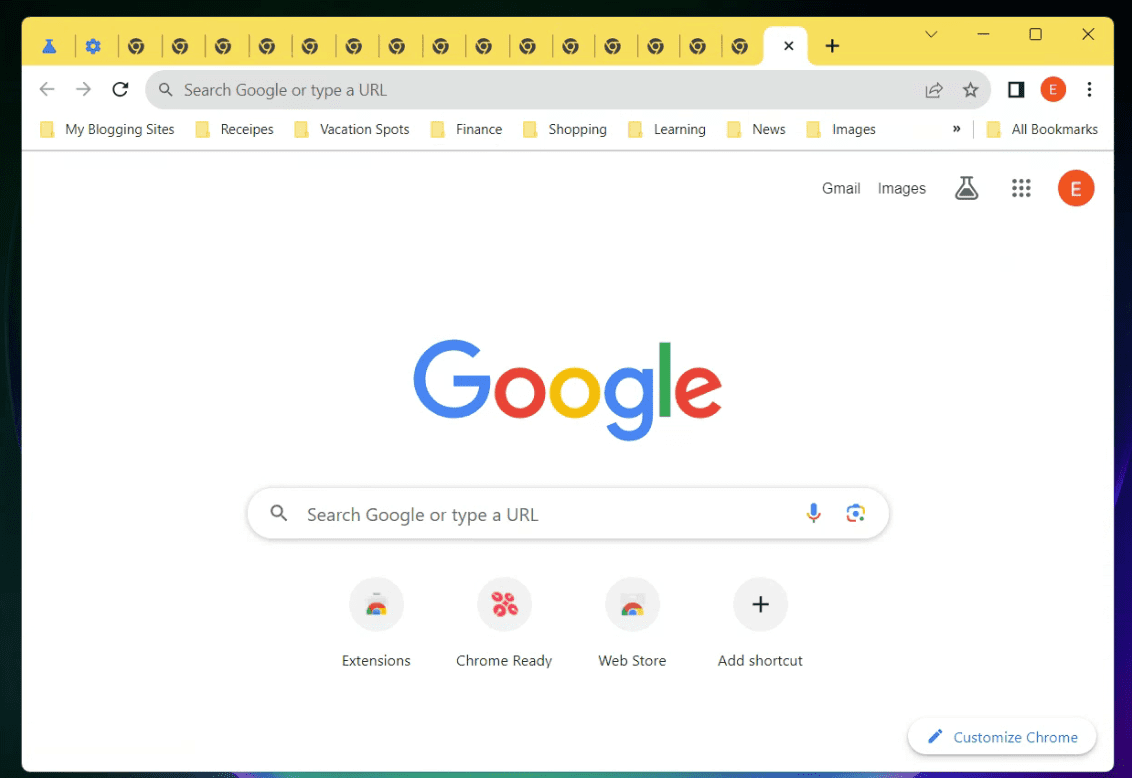Open All Bookmarks folder
This screenshot has height=778, width=1132.
point(1042,130)
